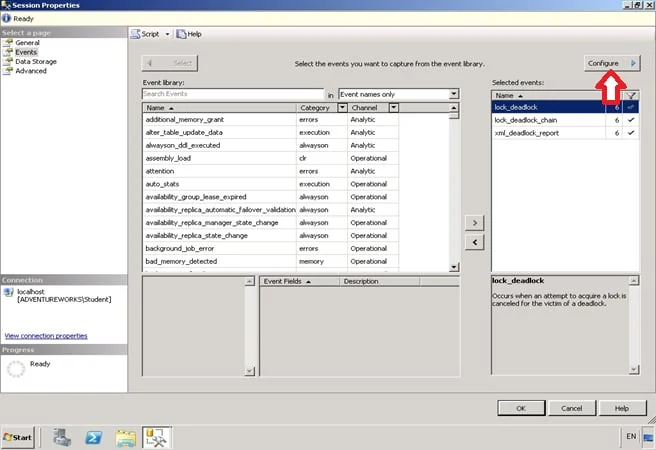Select the Advanced page
Viewport: 656px width, 450px height.
click(31, 71)
